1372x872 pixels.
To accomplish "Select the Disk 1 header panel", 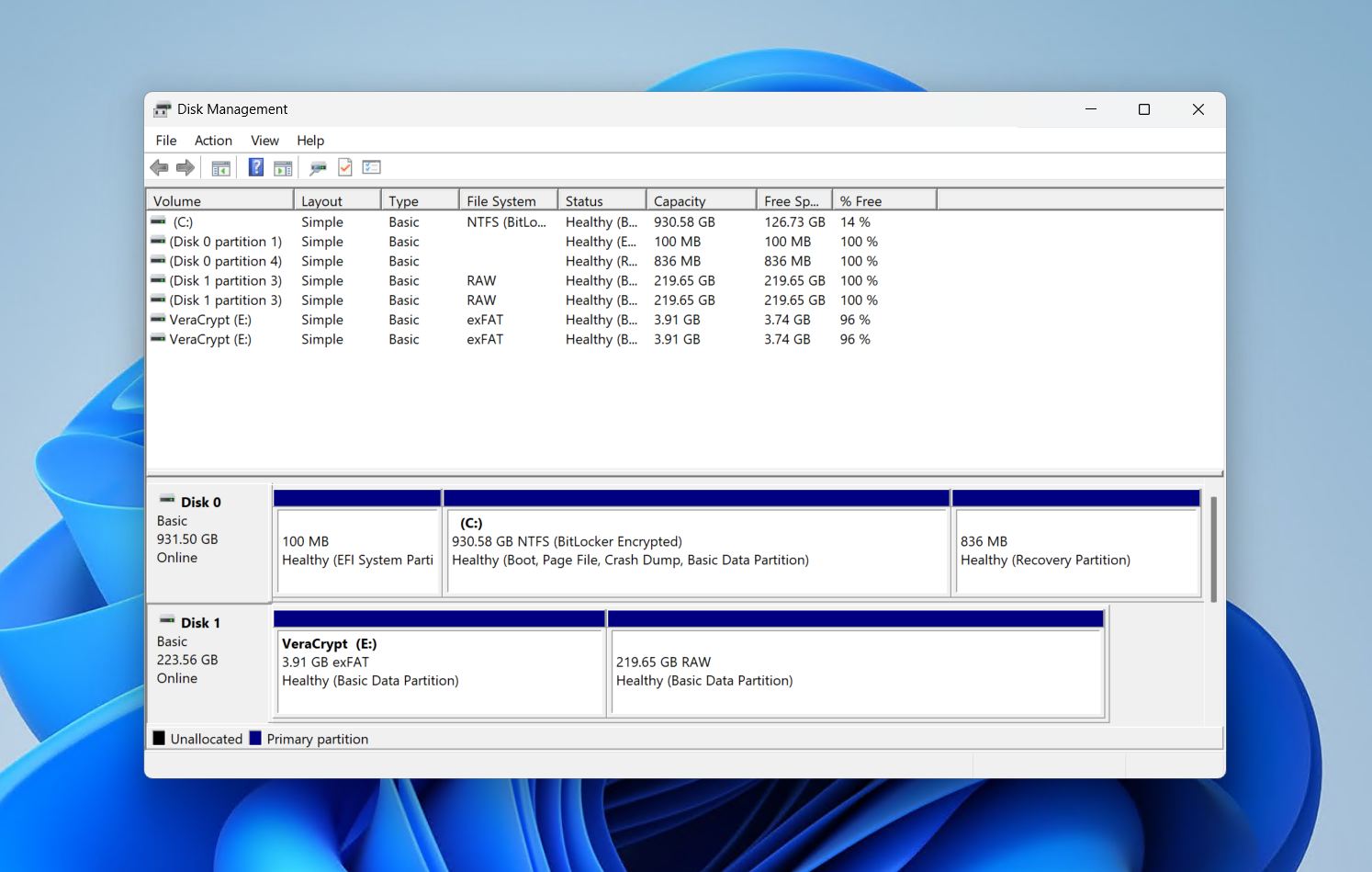I will [208, 662].
